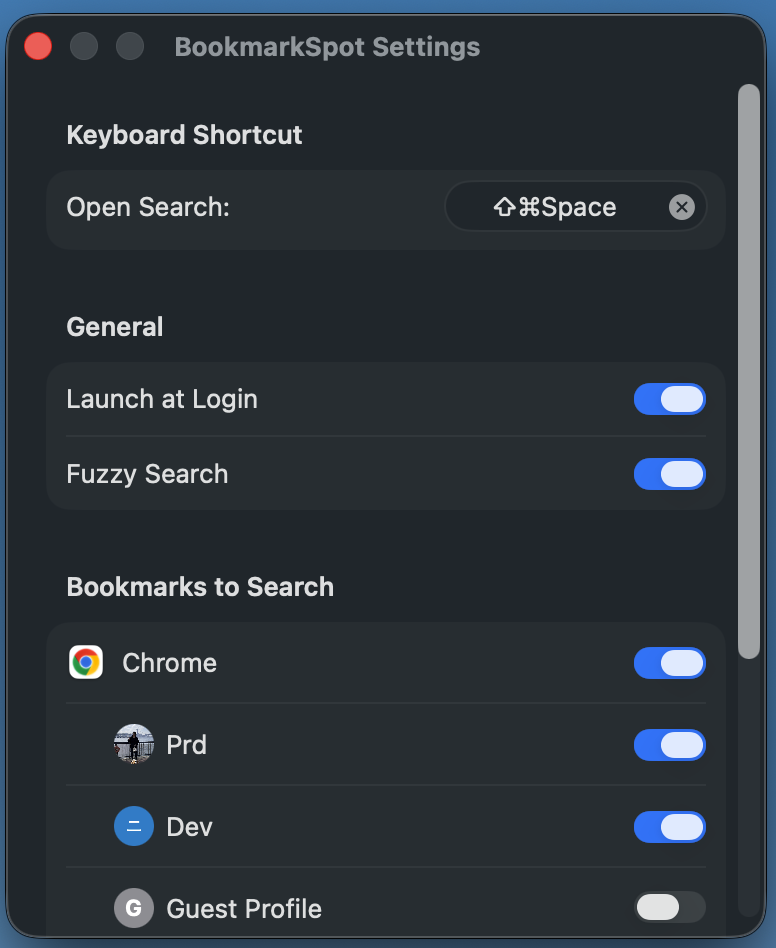Viewport: 776px width, 948px height.
Task: Click the shift-command symbol in shortcut field
Action: pyautogui.click(x=512, y=207)
